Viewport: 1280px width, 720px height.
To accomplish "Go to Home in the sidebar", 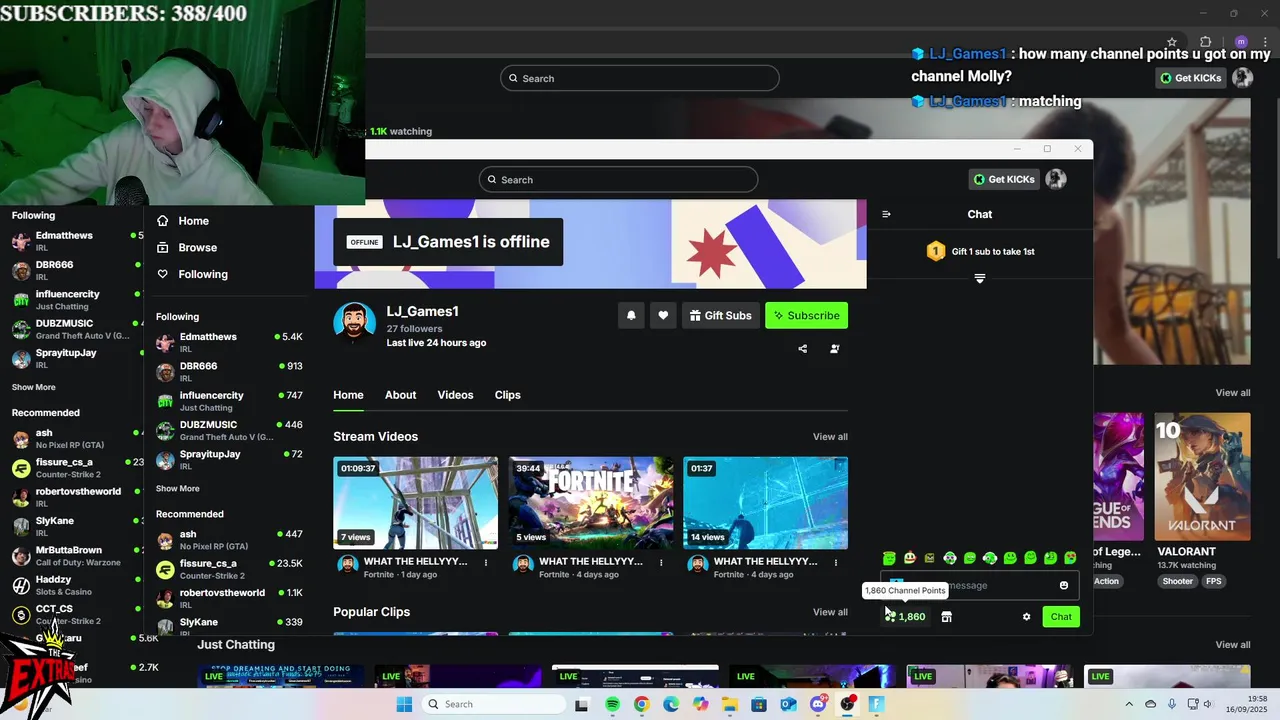I will click(x=194, y=221).
